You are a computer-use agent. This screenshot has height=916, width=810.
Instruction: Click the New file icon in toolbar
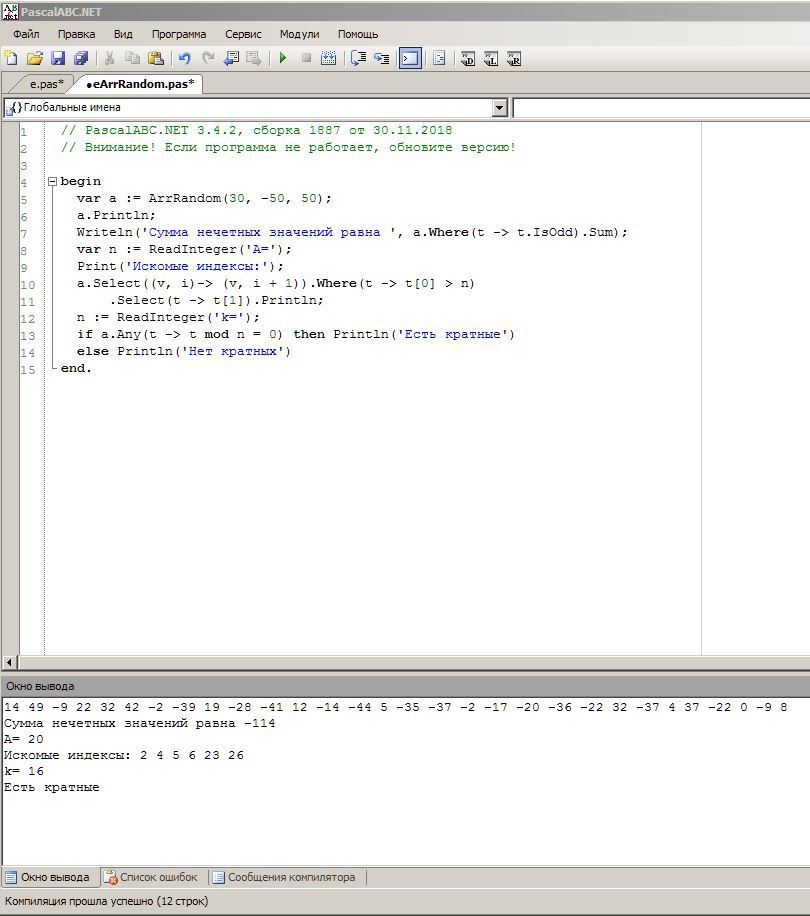point(11,59)
